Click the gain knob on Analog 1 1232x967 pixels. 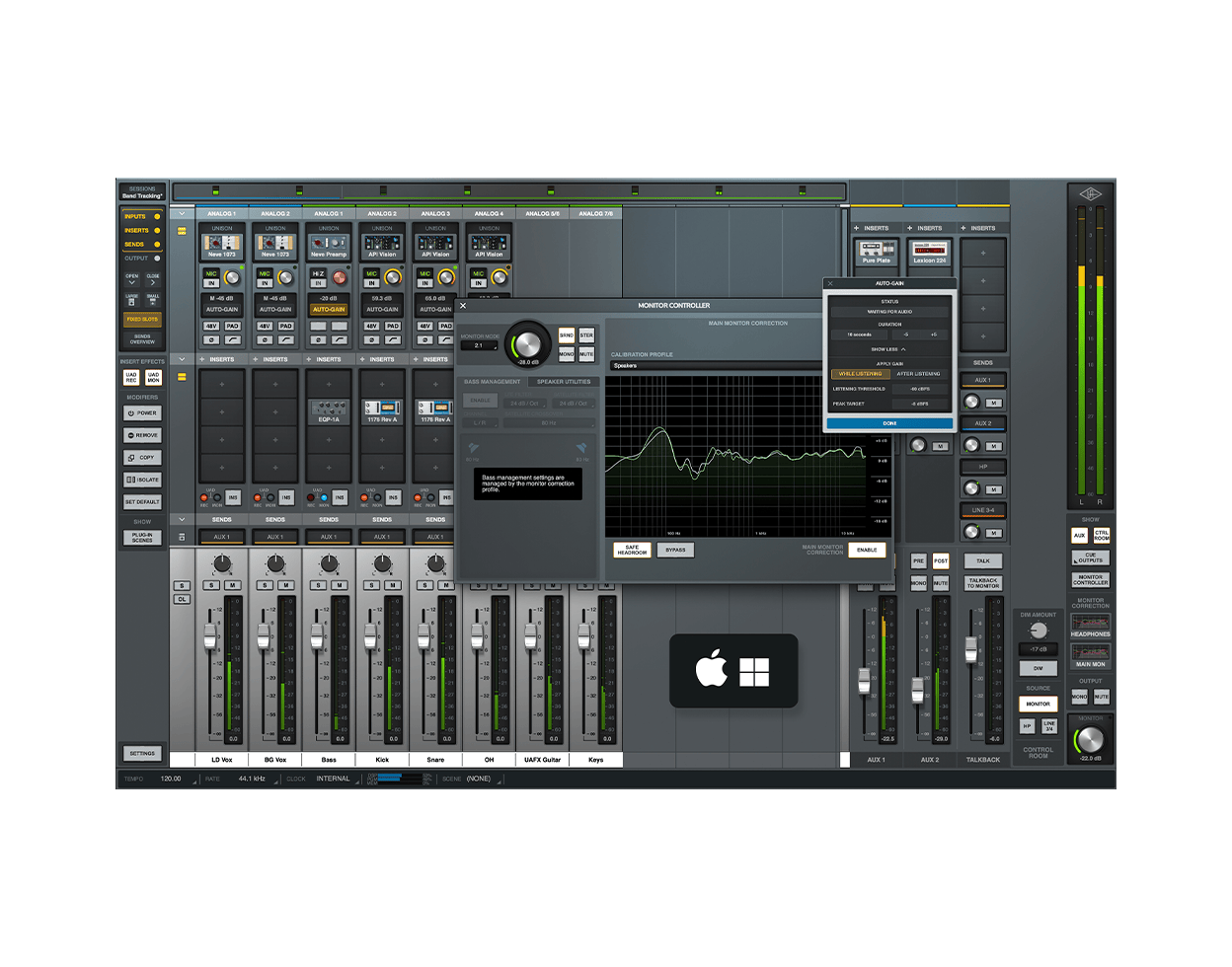tap(232, 277)
